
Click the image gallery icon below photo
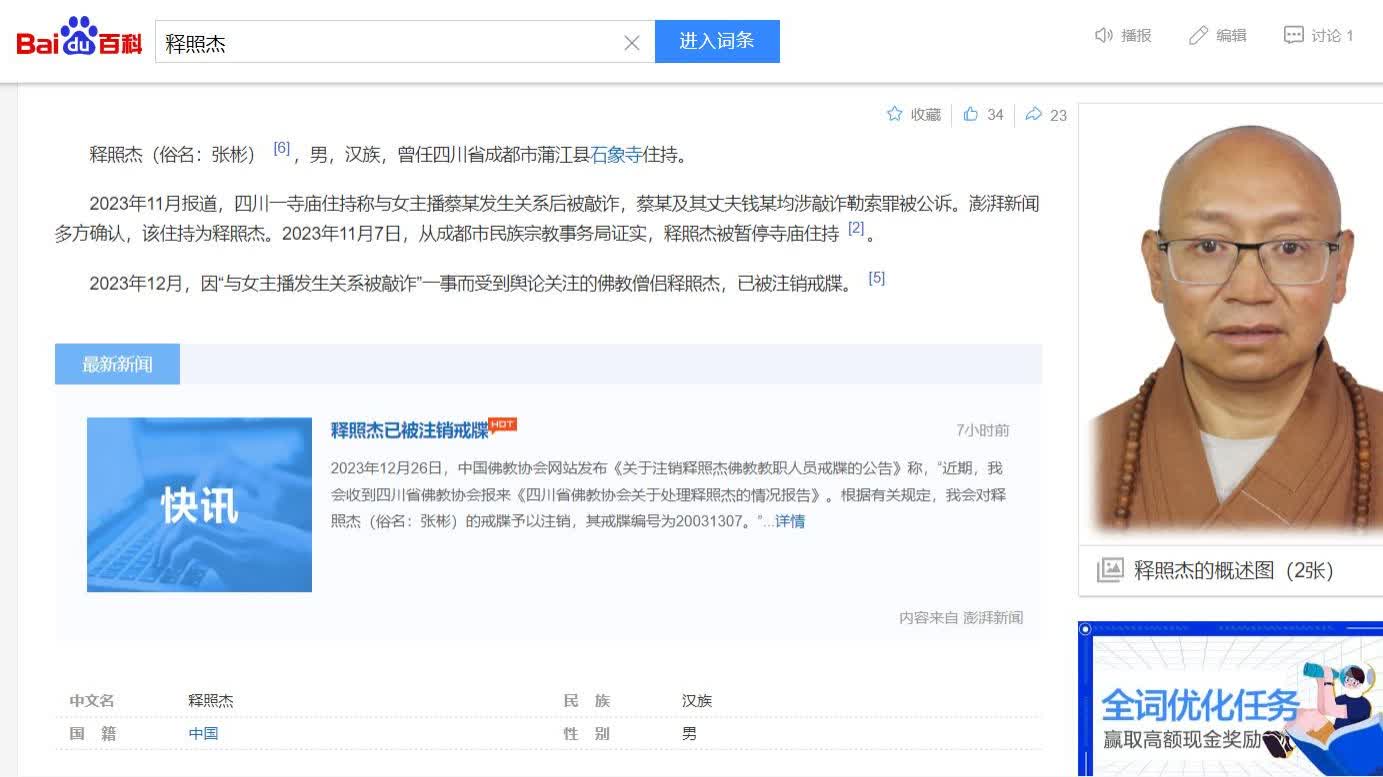pos(1110,570)
